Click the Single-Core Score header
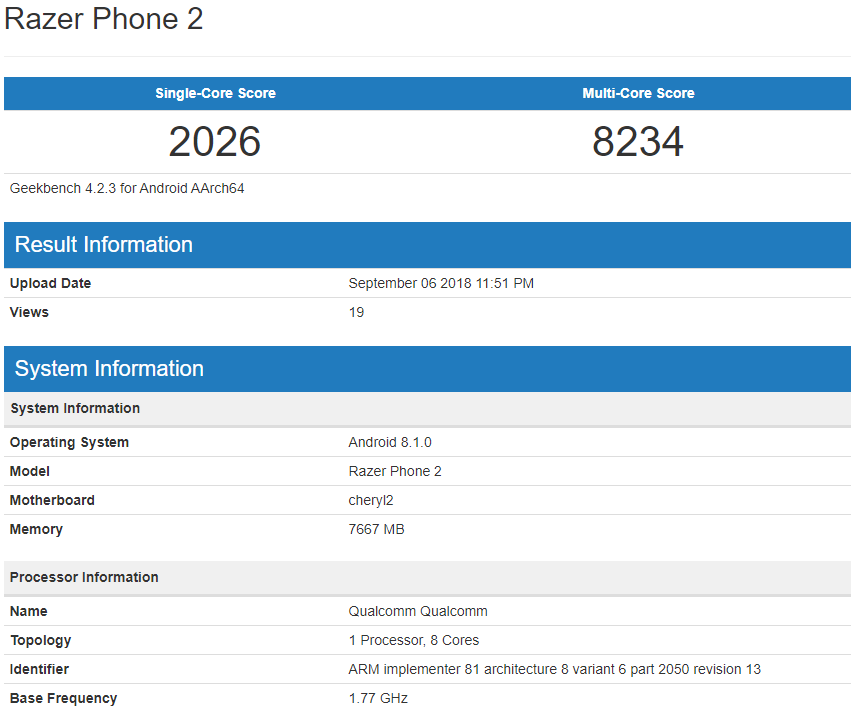 coord(214,93)
